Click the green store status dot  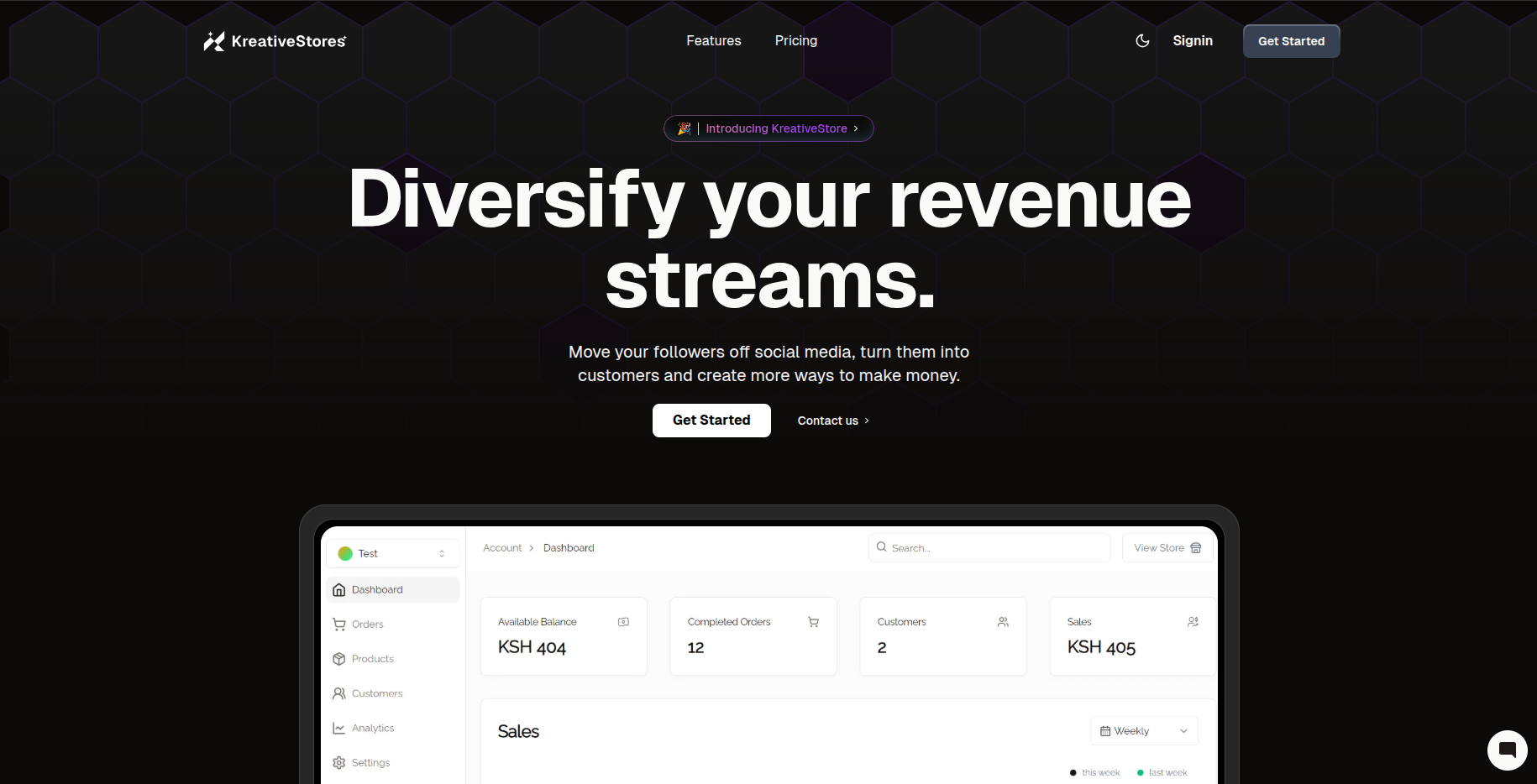click(x=346, y=553)
